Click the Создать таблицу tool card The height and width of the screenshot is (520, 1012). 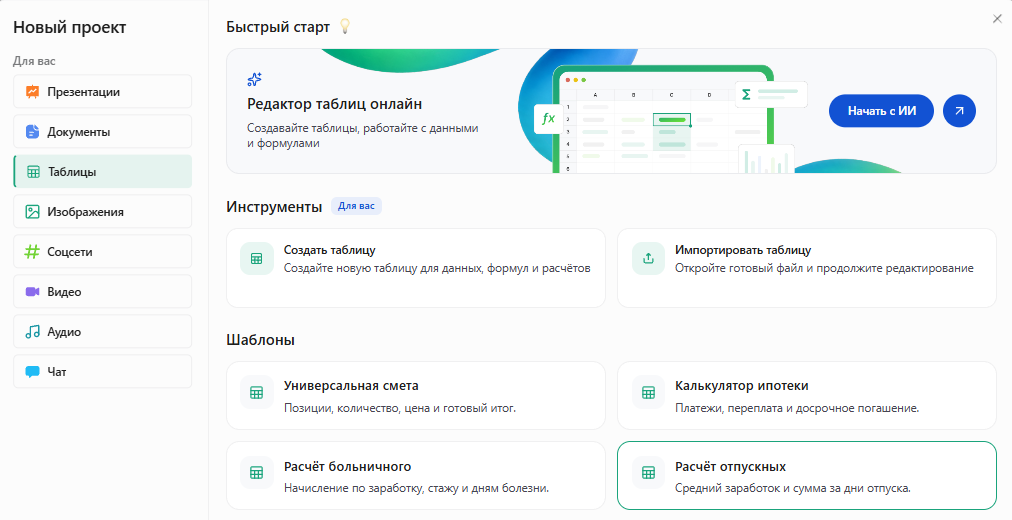pos(416,268)
